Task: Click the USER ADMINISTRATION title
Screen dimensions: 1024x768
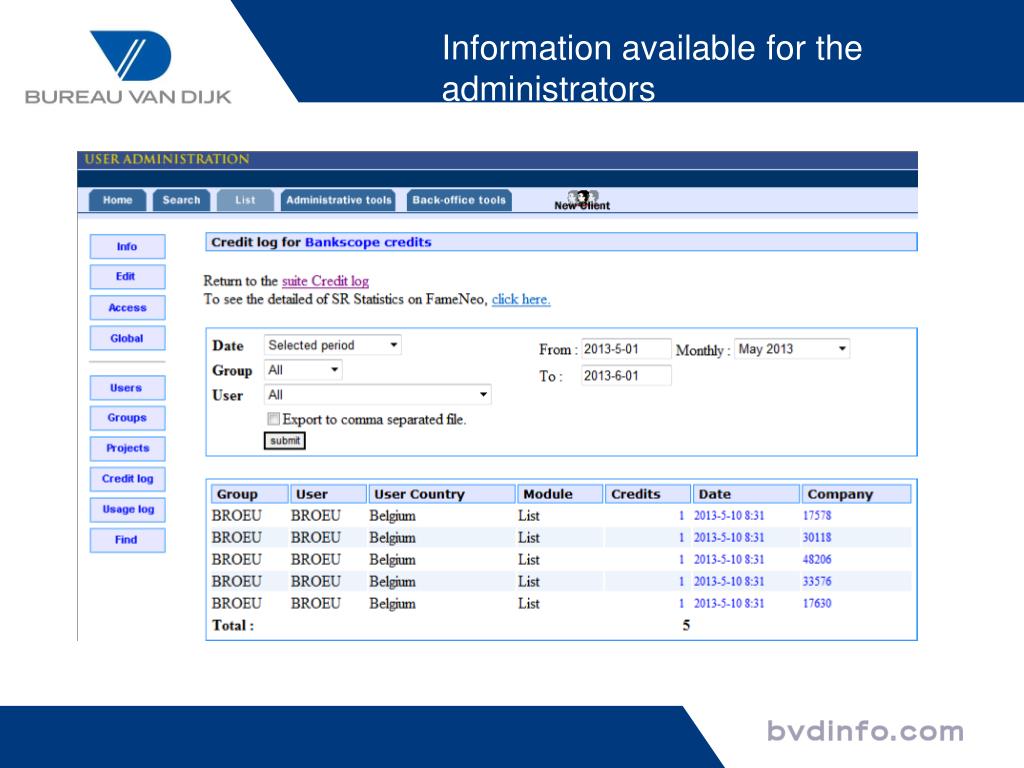Action: 167,159
